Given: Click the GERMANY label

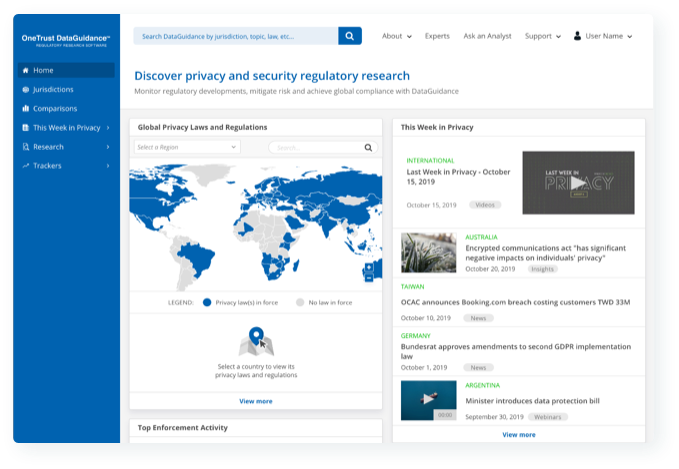Looking at the screenshot, I should click(x=415, y=336).
